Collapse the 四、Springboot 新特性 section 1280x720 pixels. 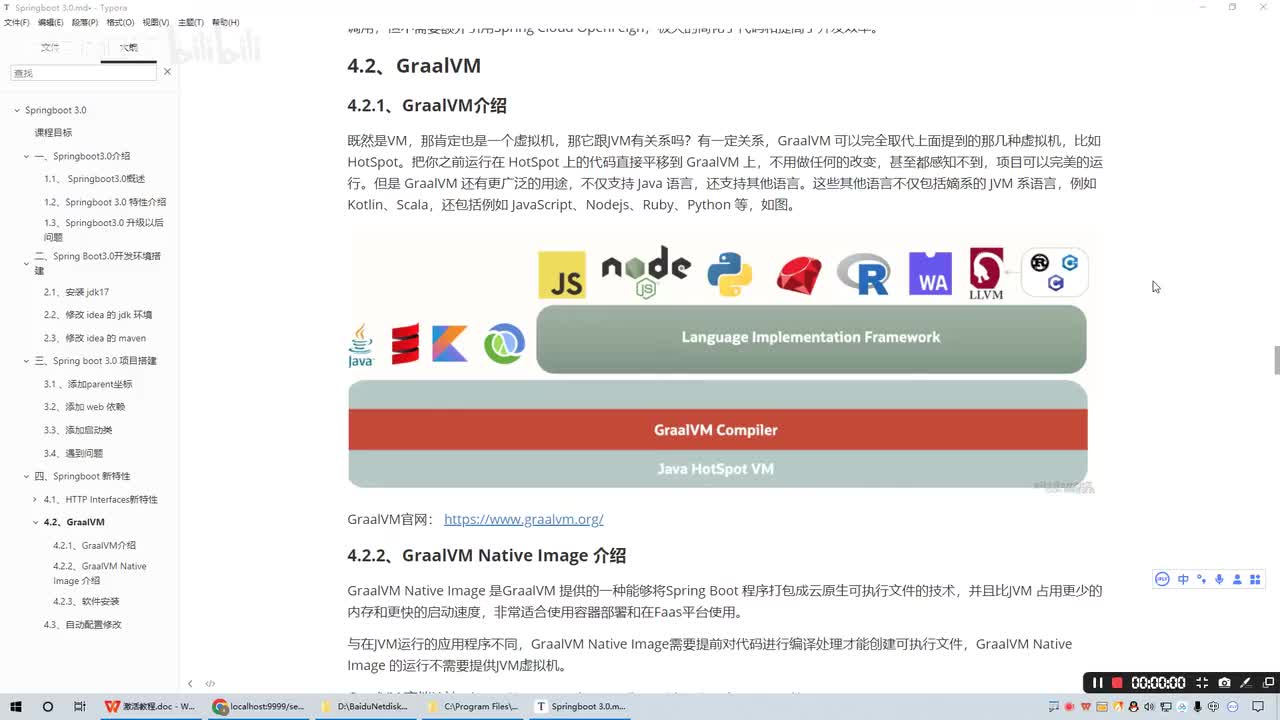point(27,476)
